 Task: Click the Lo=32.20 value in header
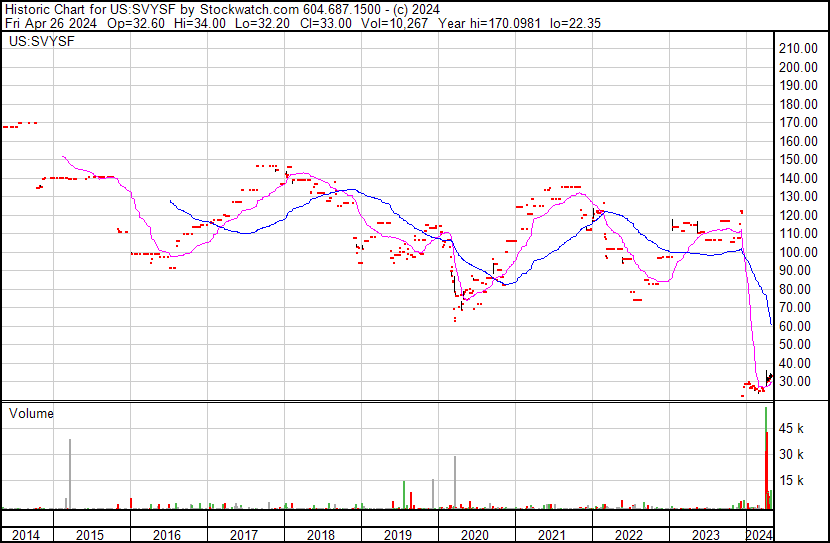point(263,24)
